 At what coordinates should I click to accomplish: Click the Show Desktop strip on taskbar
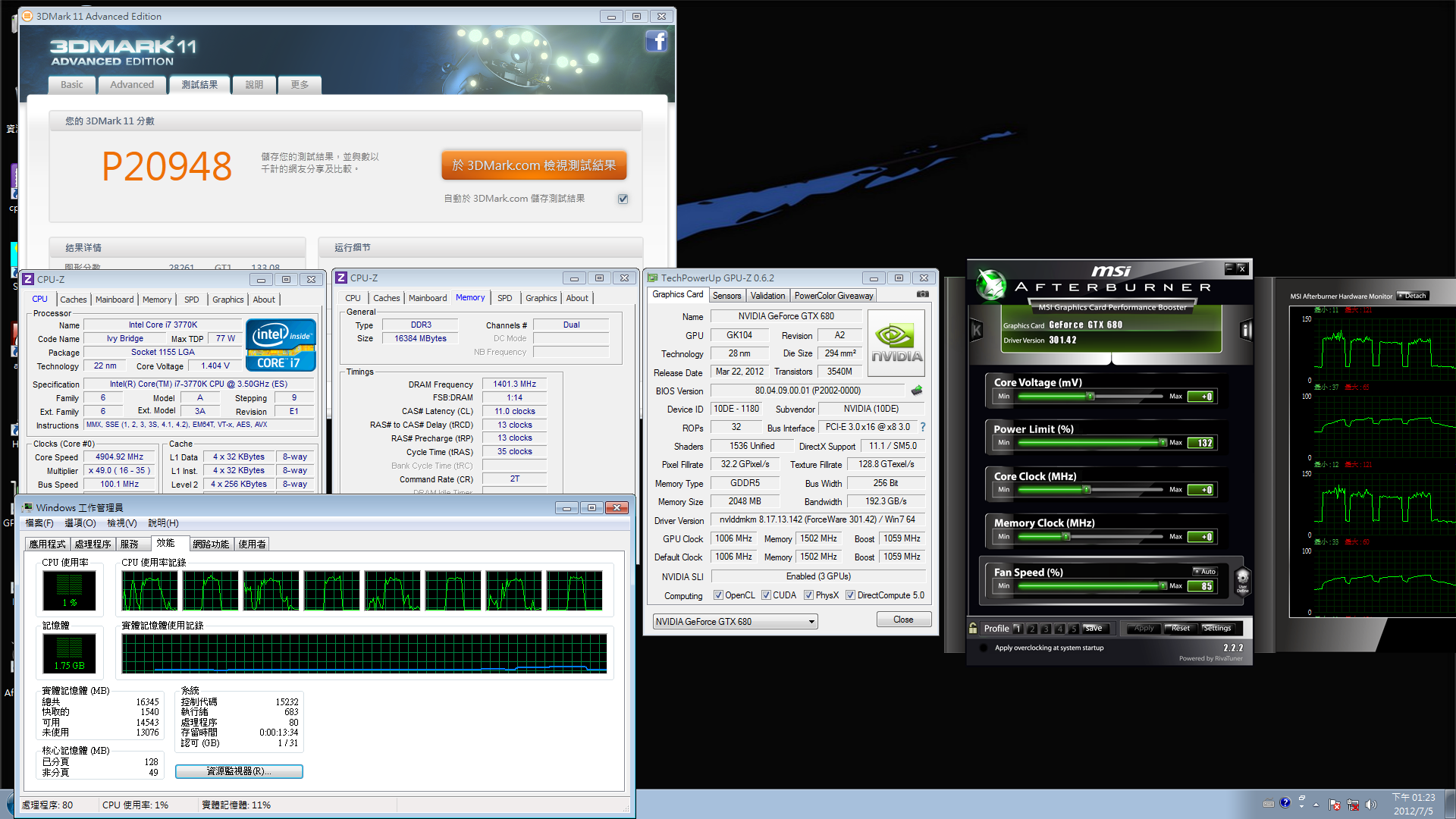pyautogui.click(x=1450, y=804)
